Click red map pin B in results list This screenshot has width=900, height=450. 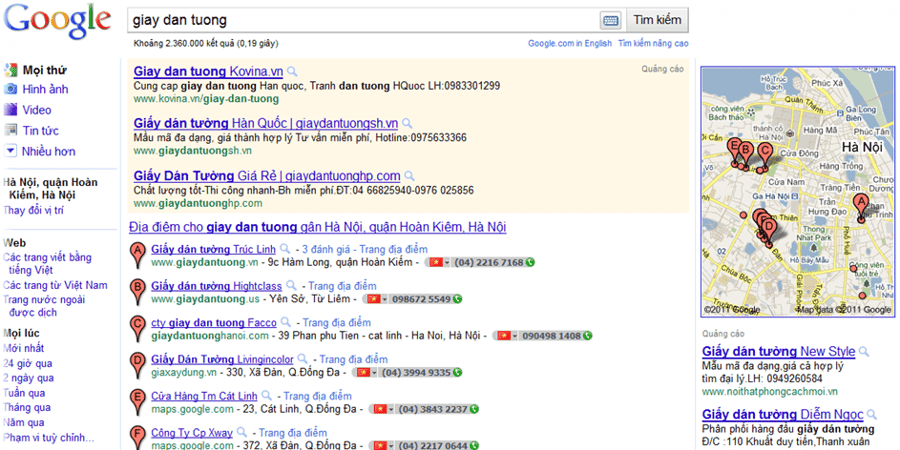click(137, 292)
